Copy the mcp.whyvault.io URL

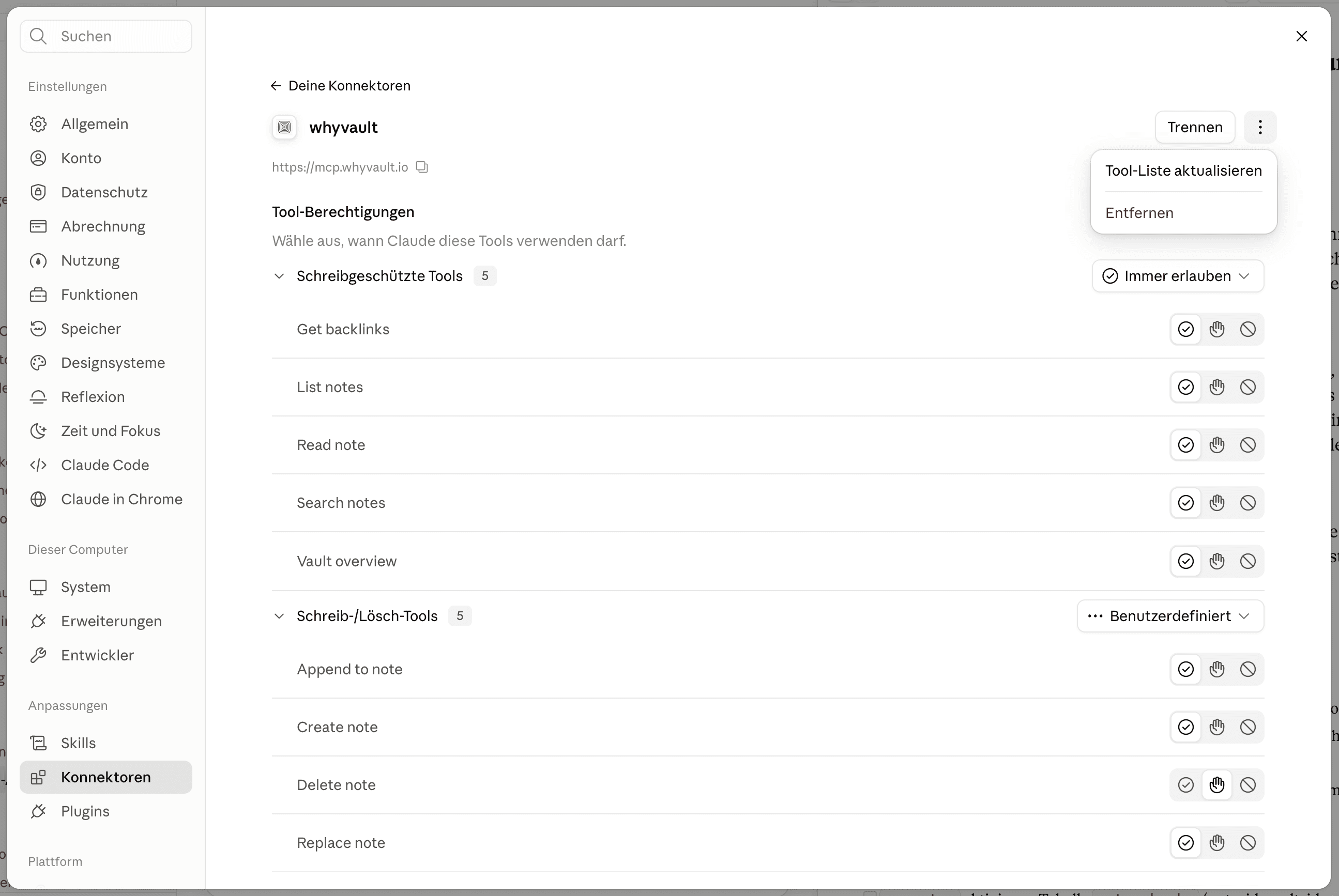point(422,167)
